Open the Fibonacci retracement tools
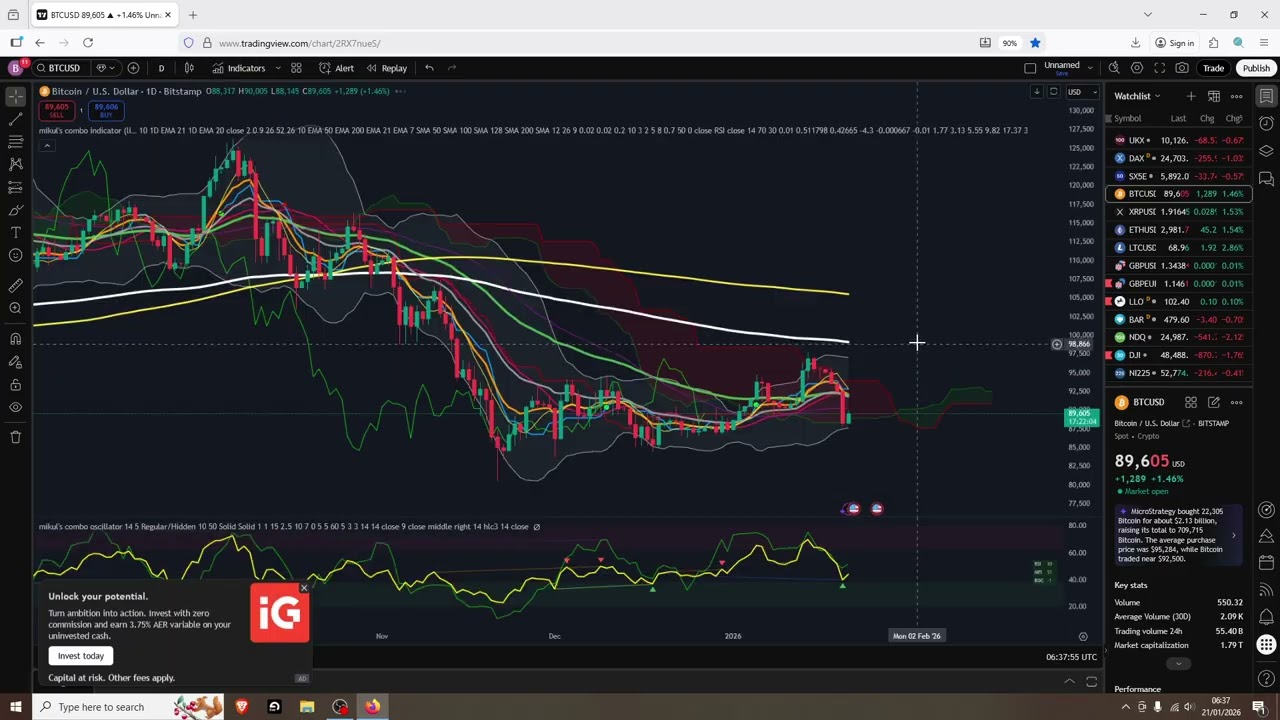The image size is (1280, 720). pos(15,141)
